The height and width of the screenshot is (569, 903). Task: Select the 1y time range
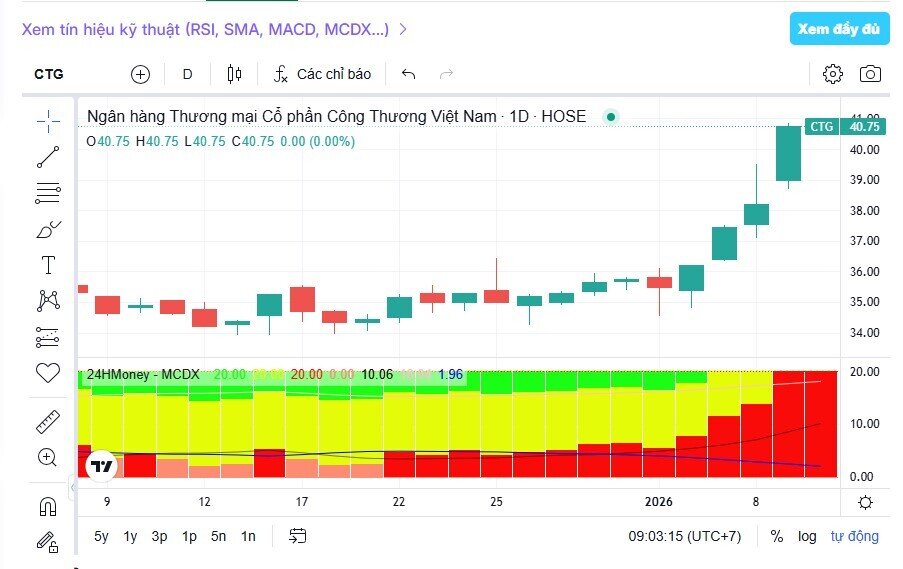tap(130, 536)
